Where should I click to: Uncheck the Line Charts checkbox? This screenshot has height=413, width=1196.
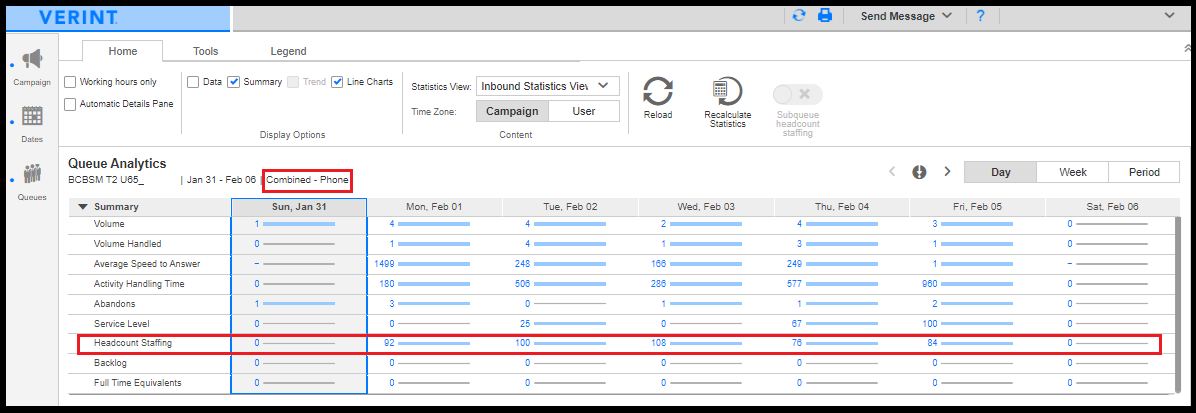point(337,82)
